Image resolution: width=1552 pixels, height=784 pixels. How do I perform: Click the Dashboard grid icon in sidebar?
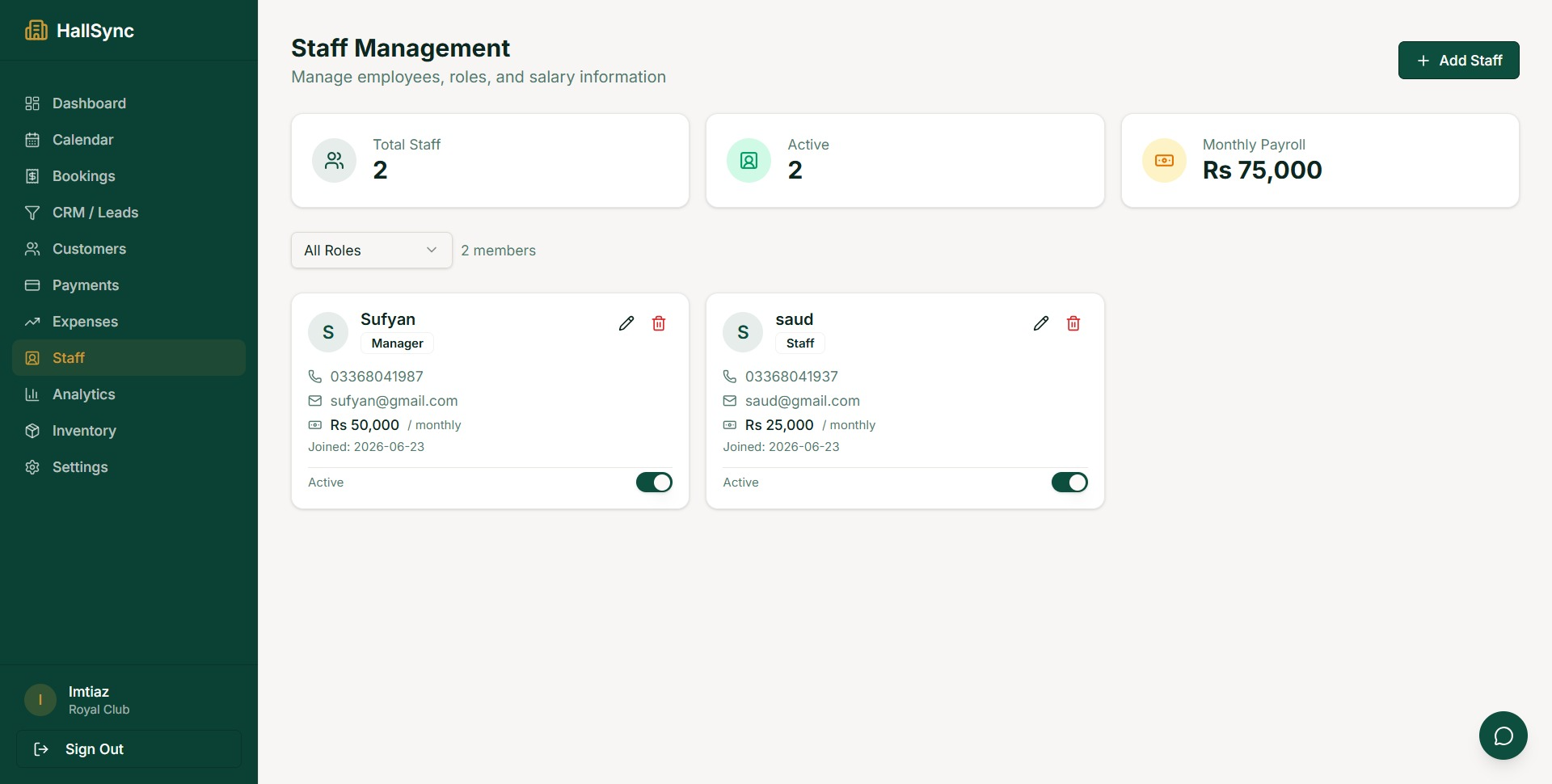pyautogui.click(x=32, y=103)
